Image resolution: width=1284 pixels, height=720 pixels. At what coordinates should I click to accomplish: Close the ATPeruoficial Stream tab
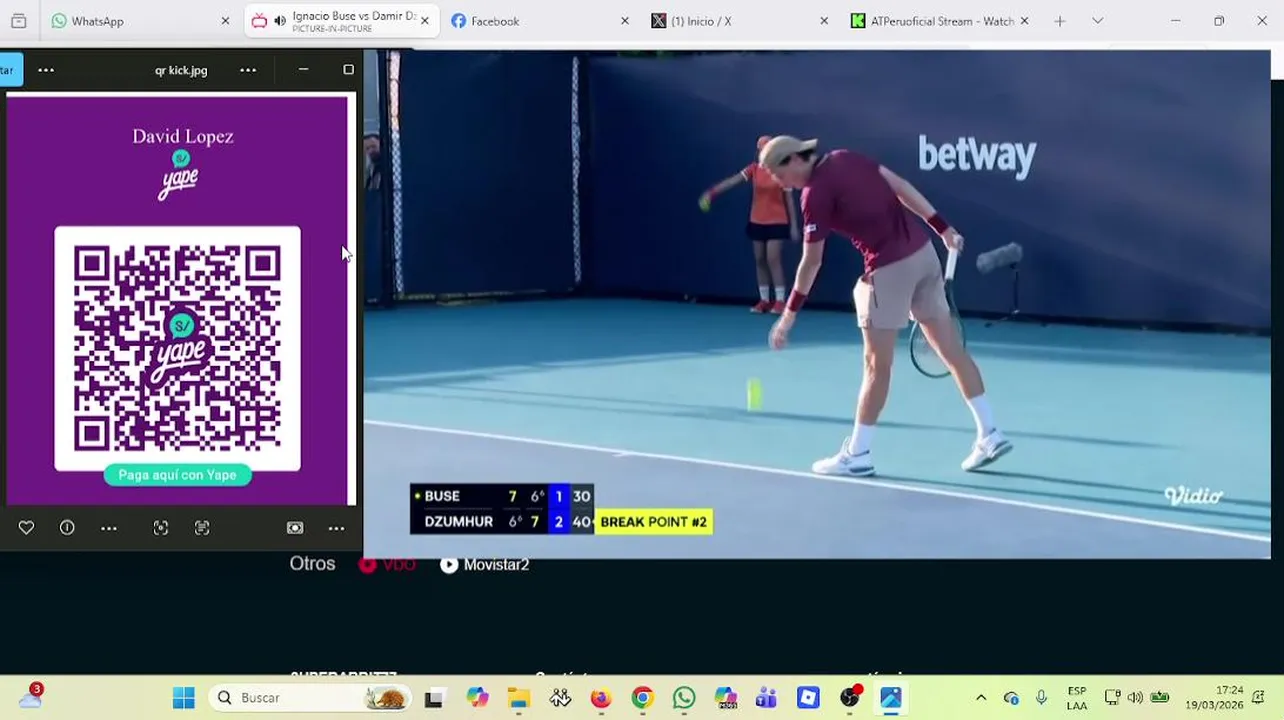[x=1024, y=21]
